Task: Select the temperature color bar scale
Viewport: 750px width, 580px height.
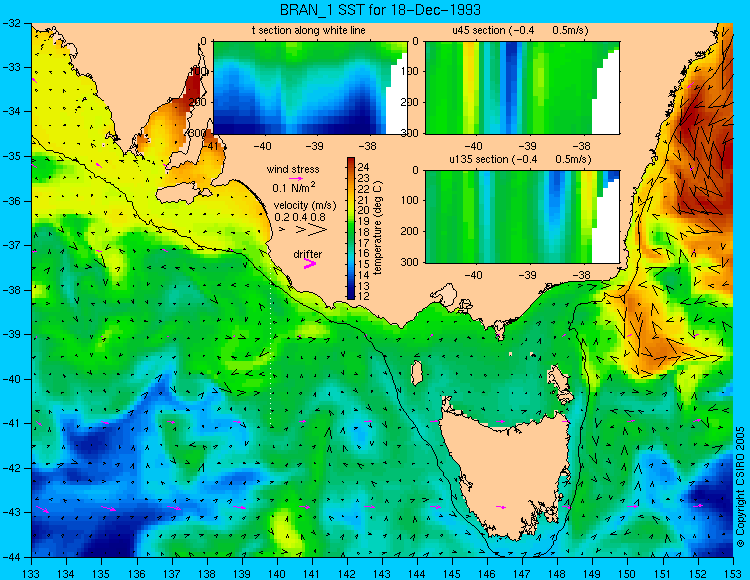Action: [351, 228]
